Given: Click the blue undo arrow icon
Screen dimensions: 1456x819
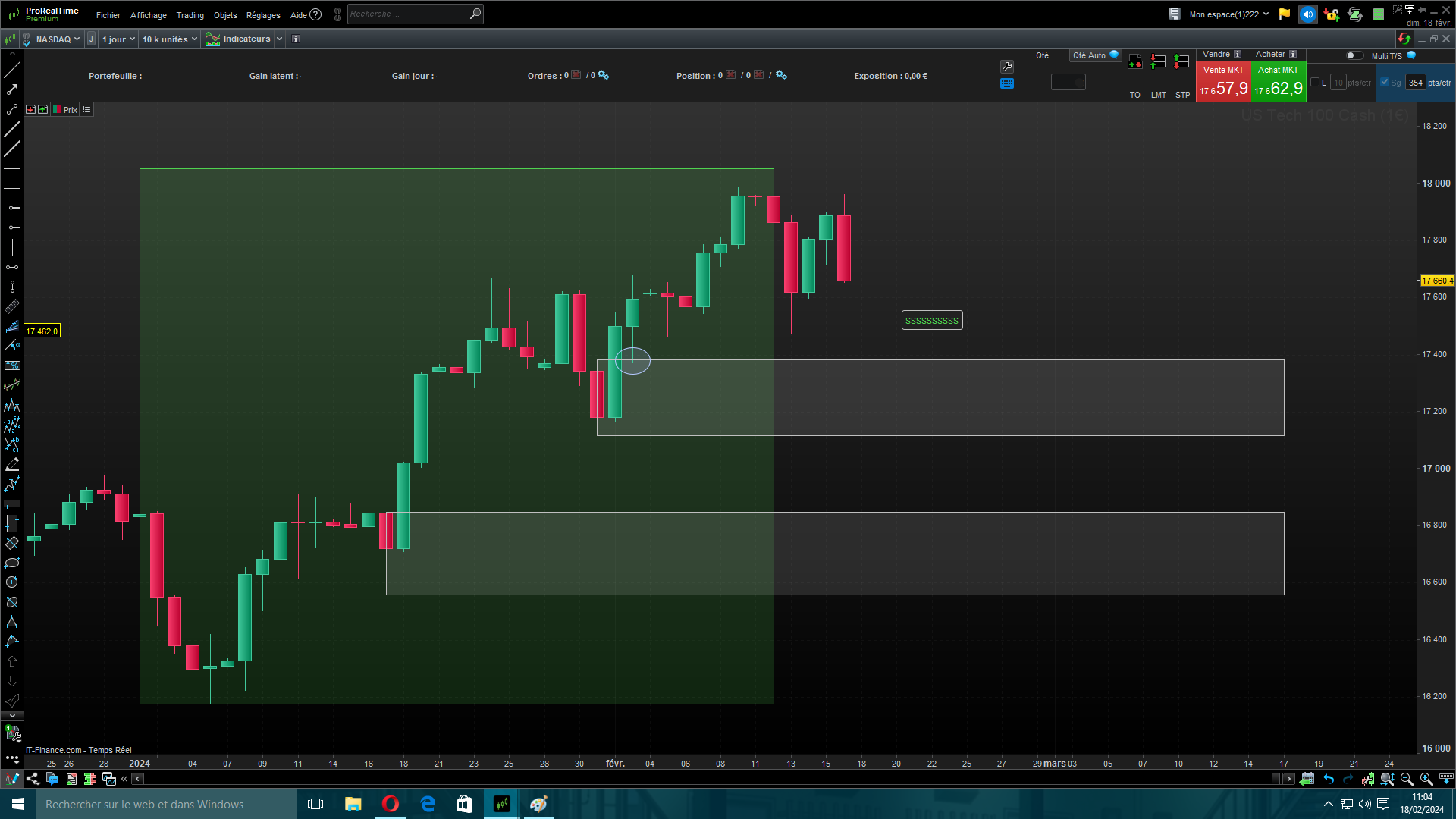Looking at the screenshot, I should pos(1329,779).
